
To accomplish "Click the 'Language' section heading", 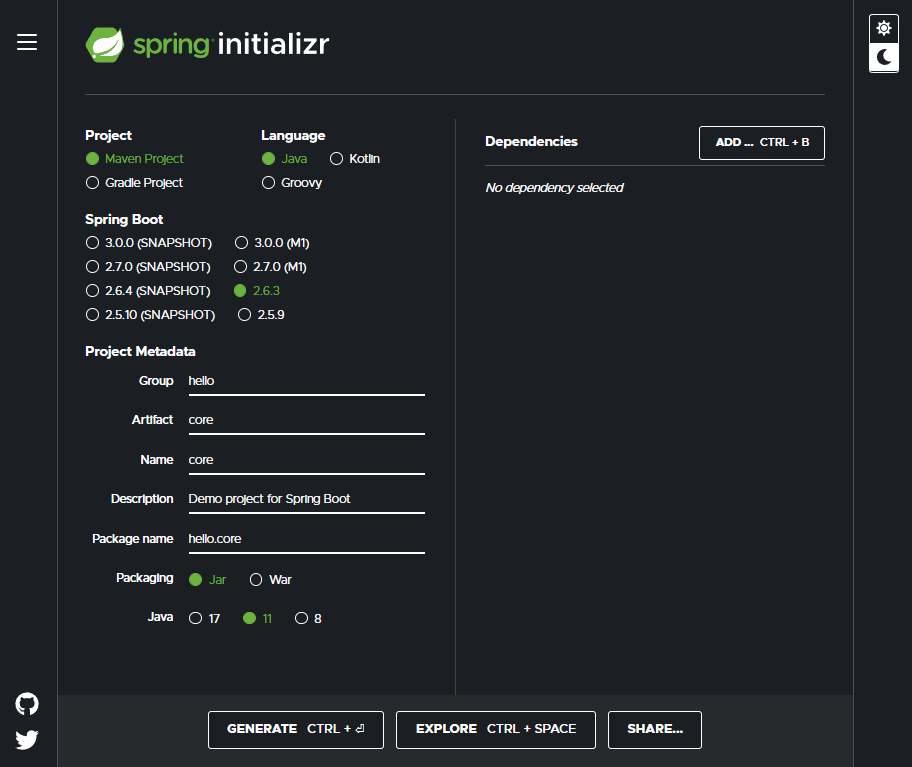I will point(293,135).
